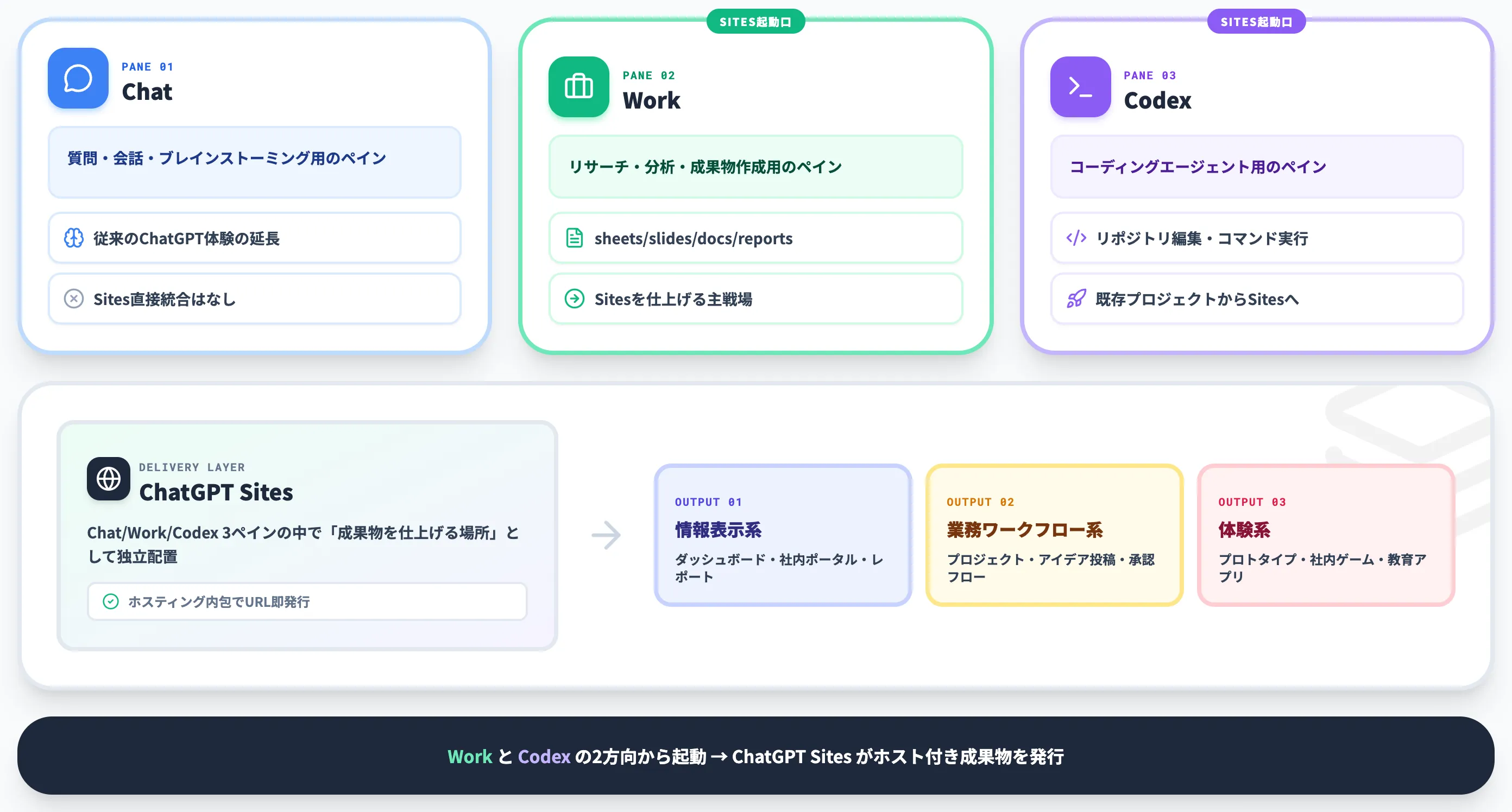Click the PANE 02 label
Screen dimensions: 1512x812
(648, 75)
